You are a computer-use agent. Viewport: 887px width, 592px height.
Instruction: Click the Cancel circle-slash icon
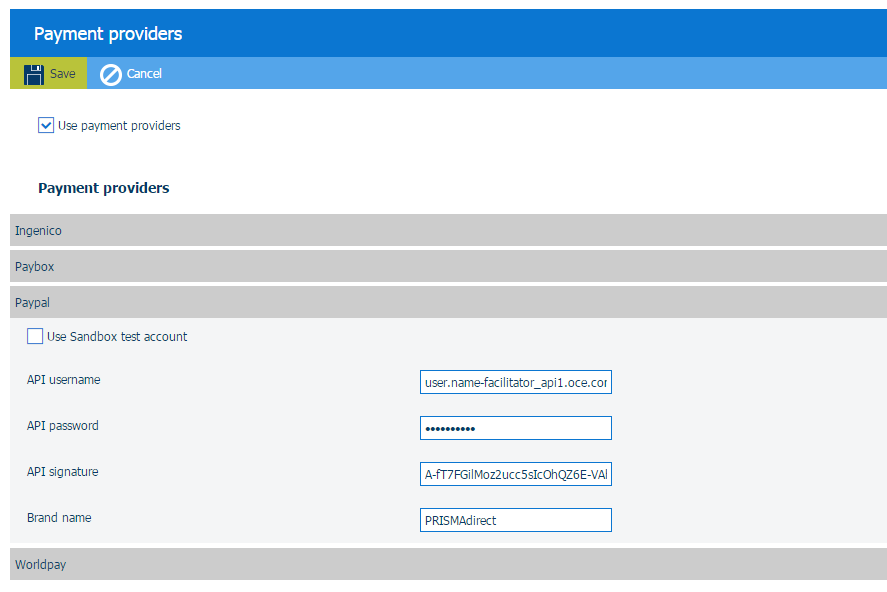111,74
